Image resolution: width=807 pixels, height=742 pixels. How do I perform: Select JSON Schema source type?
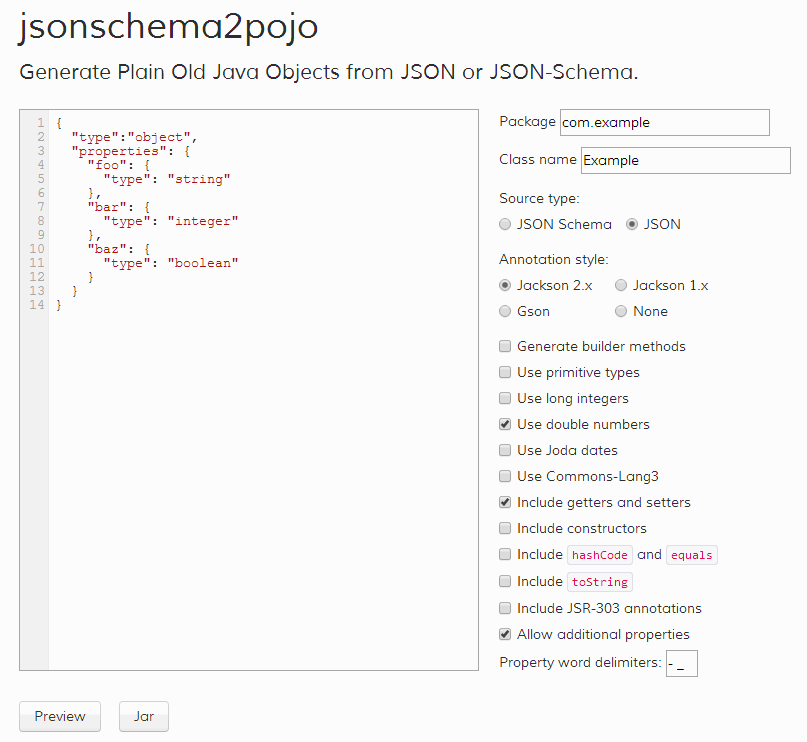(x=506, y=224)
